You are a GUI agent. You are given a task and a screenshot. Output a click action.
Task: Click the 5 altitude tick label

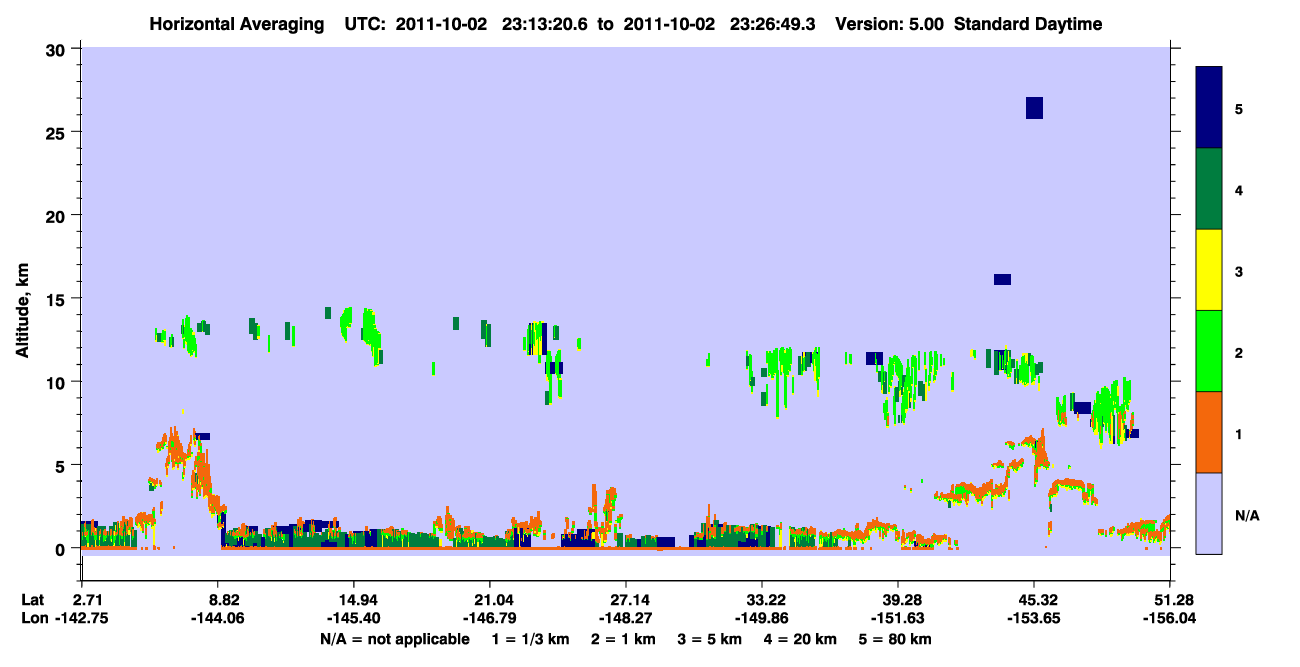(62, 465)
